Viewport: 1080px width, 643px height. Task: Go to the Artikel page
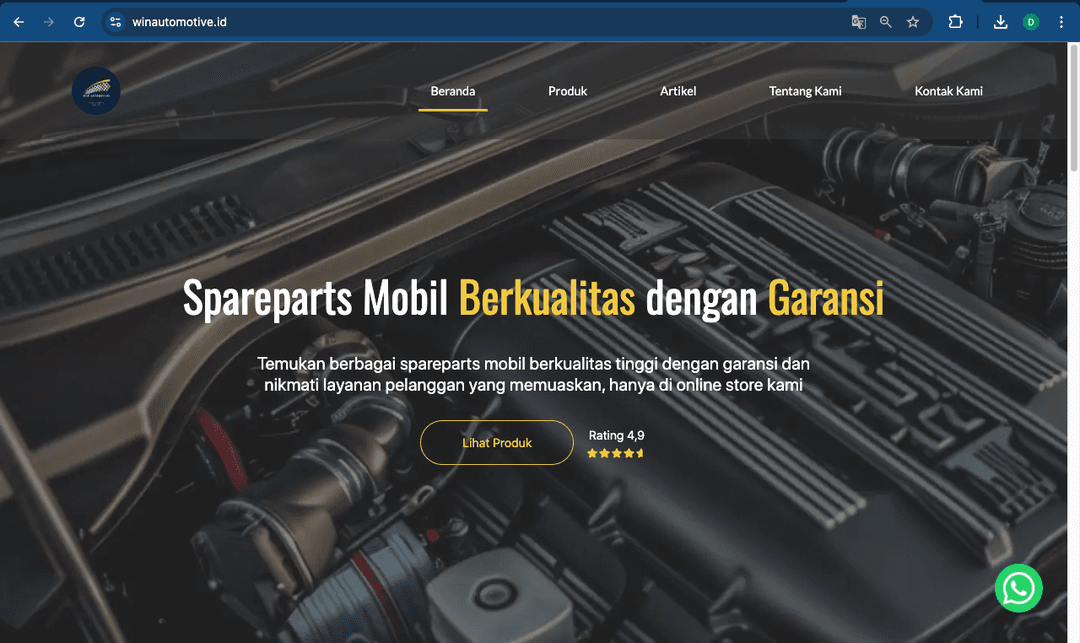coord(678,91)
